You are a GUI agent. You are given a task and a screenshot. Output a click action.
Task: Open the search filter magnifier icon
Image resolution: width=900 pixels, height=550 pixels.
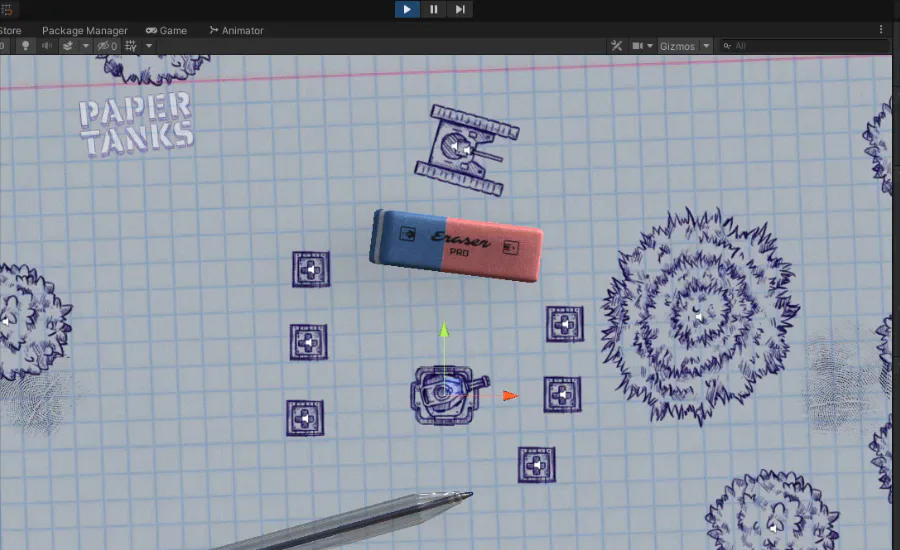[727, 46]
